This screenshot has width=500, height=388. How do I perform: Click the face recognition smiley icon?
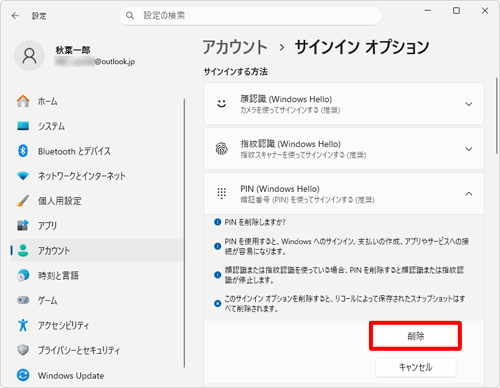222,104
